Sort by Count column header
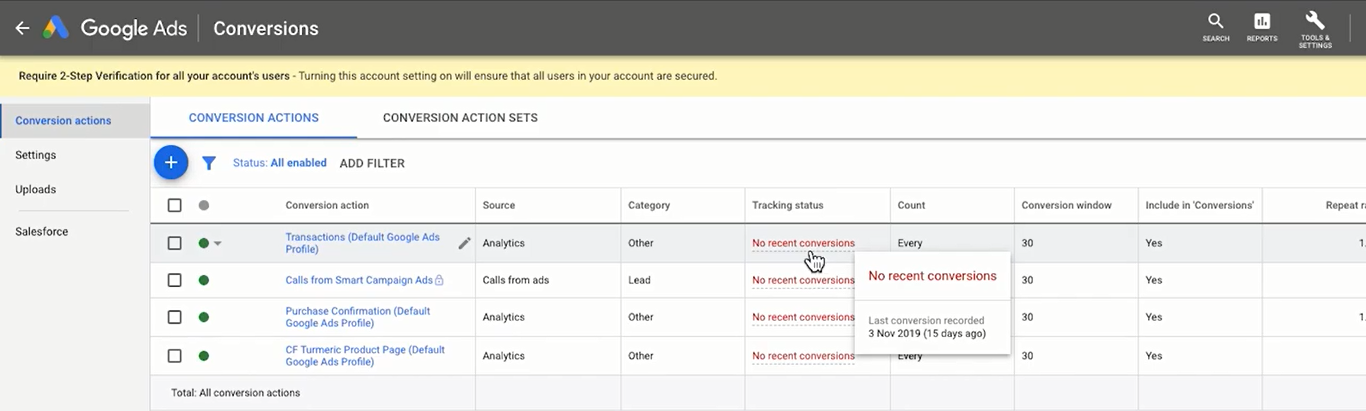Screen dimensions: 1366x411 [911, 205]
